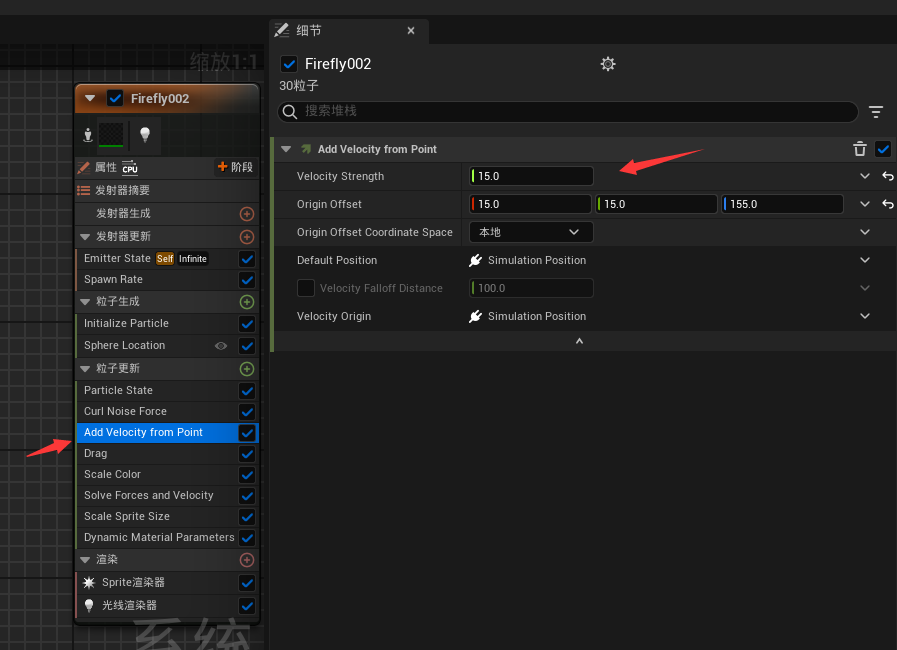Collapse the 粒子更新 group

coord(85,369)
